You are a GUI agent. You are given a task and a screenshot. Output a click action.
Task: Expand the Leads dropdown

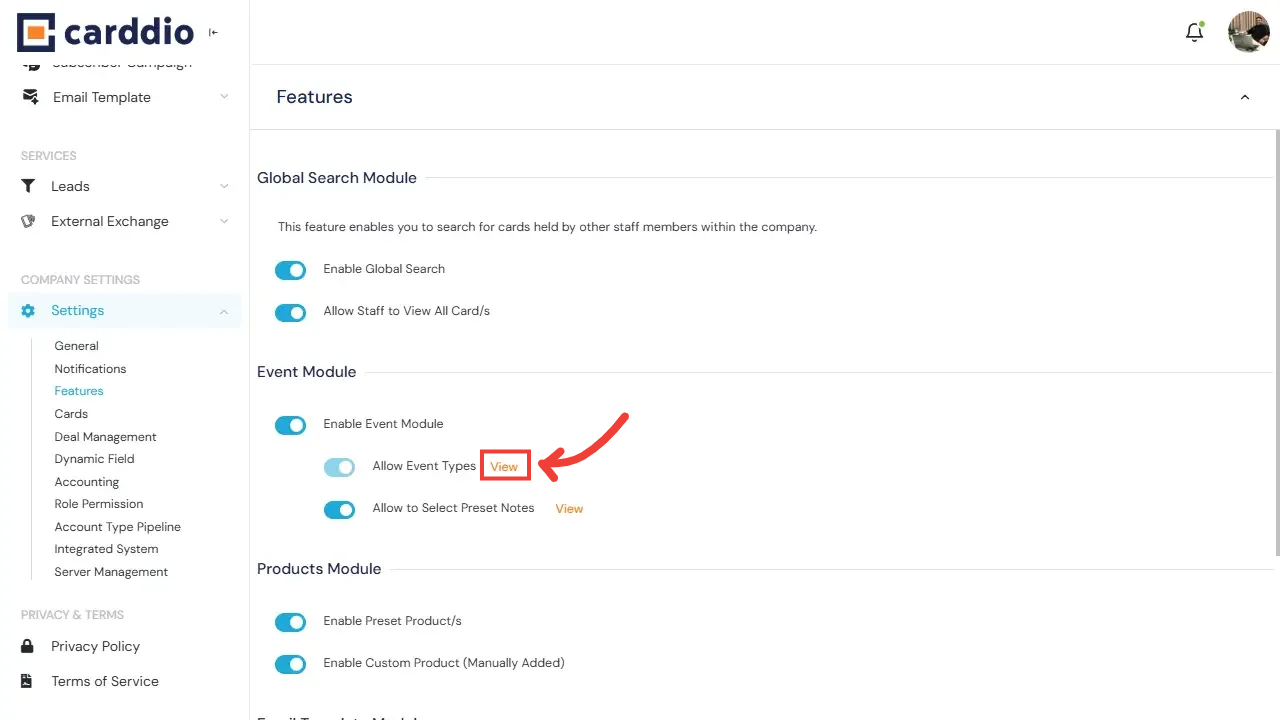(x=224, y=186)
